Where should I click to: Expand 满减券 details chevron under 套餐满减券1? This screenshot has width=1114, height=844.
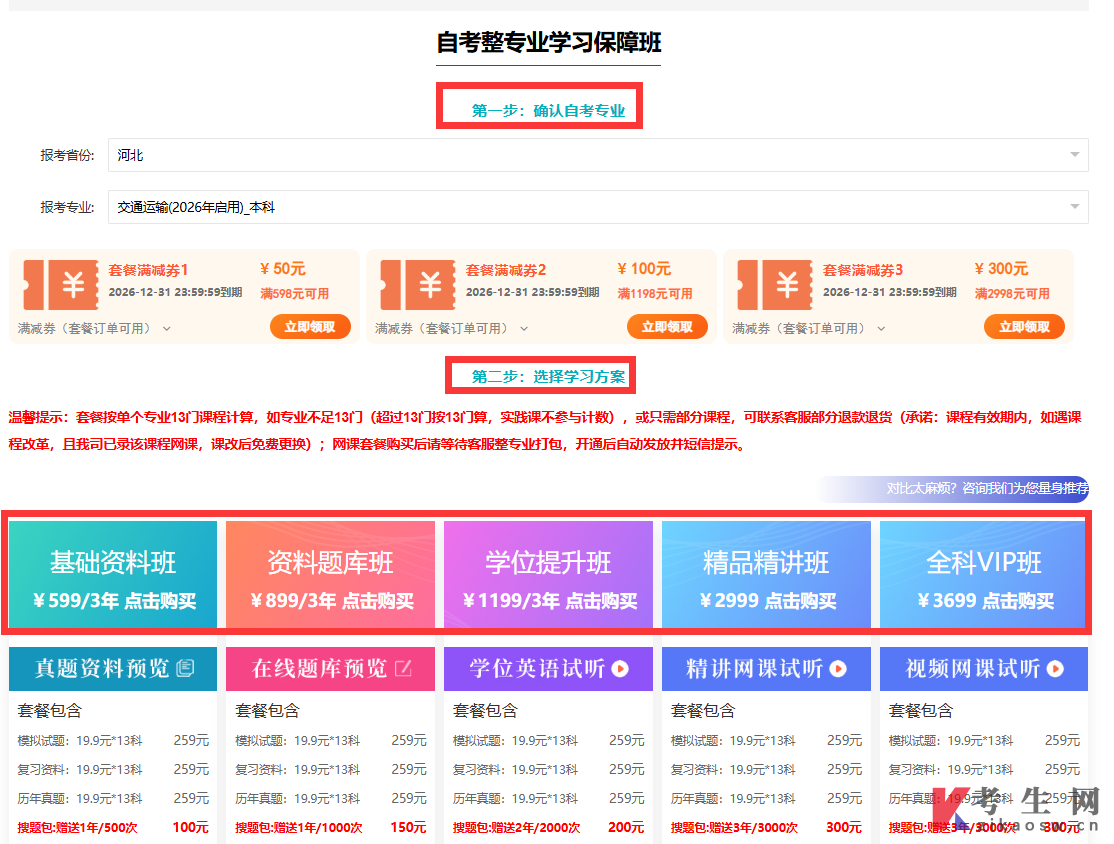click(x=167, y=329)
